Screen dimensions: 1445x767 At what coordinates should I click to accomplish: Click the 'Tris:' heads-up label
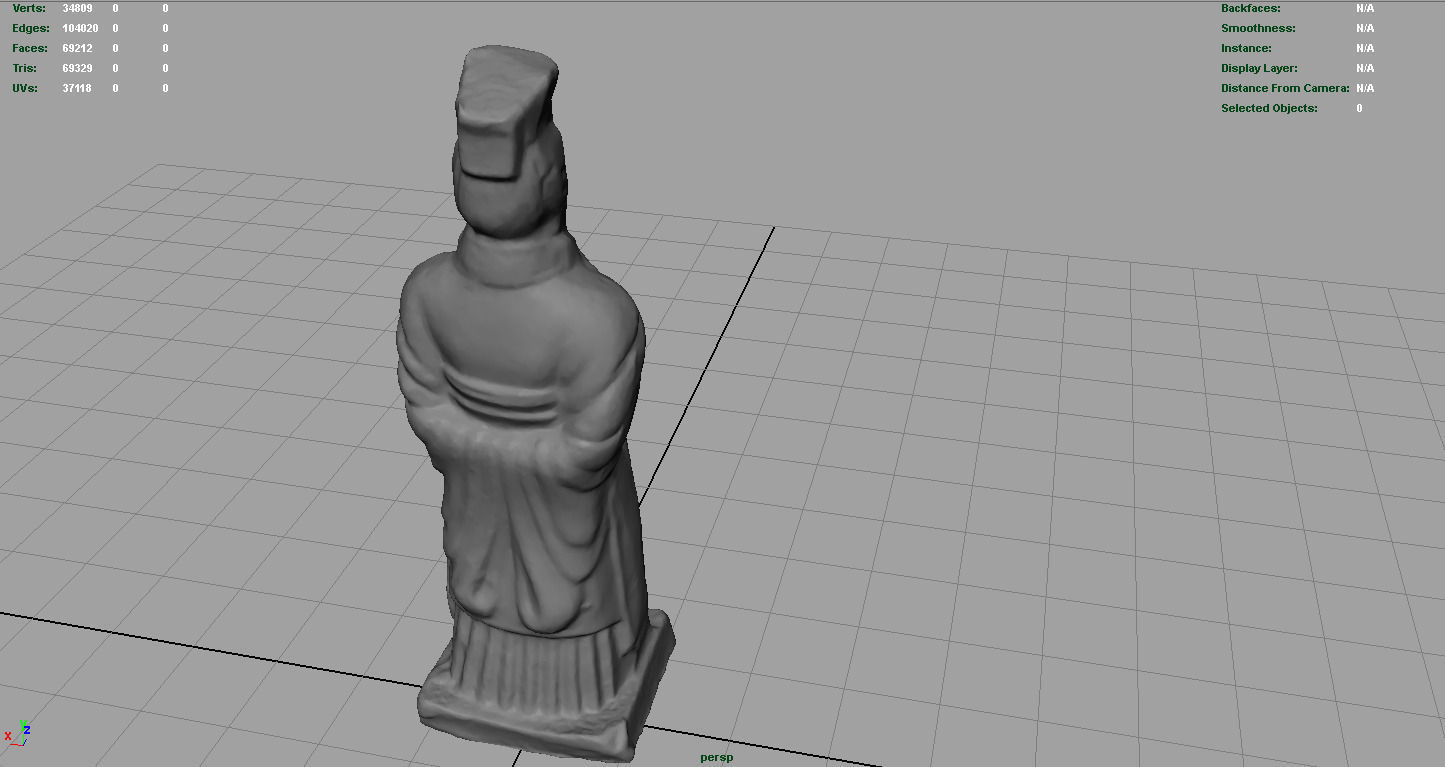tap(24, 68)
